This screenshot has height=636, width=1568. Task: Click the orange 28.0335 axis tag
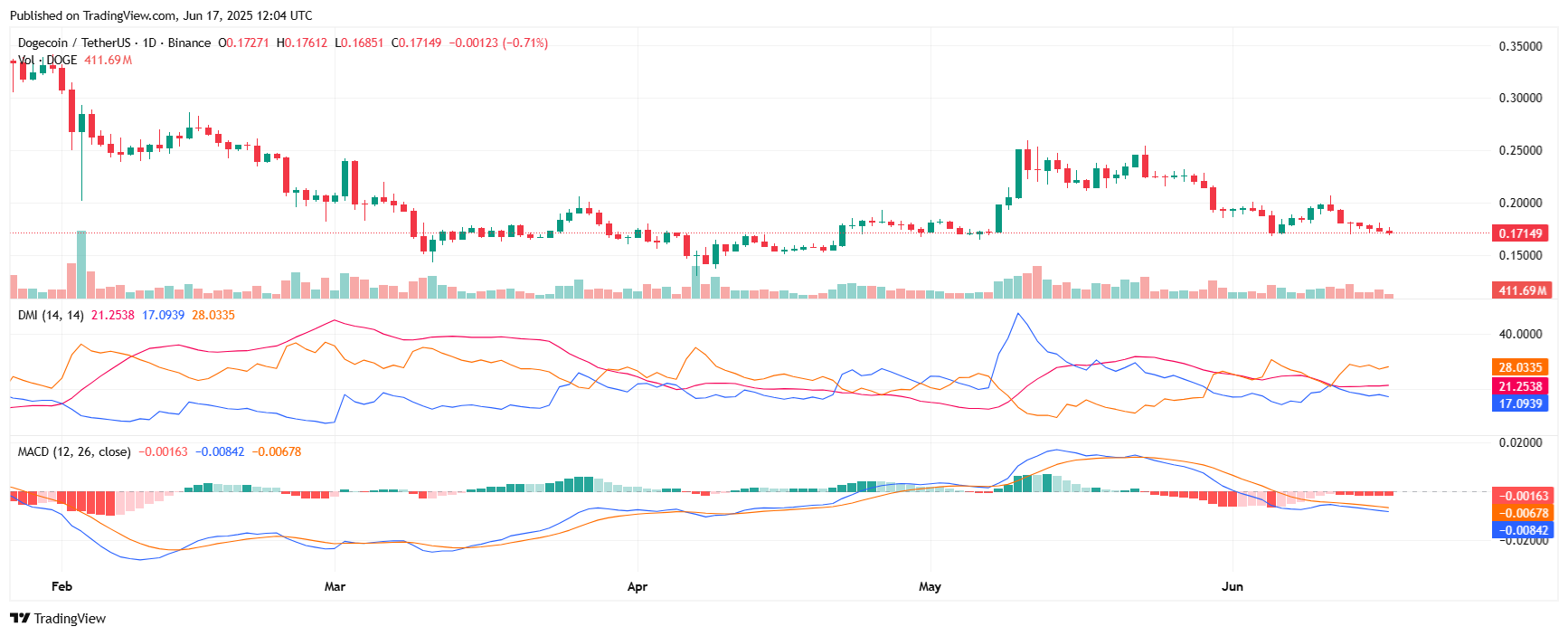coord(1520,367)
